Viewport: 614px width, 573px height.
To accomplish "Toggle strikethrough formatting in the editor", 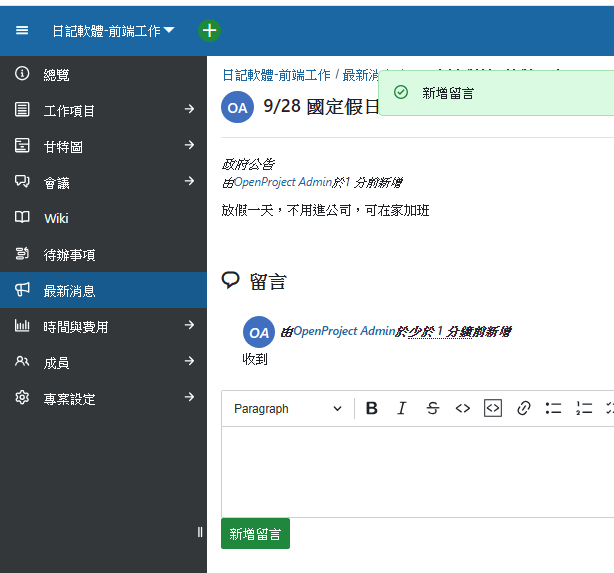I will point(432,409).
